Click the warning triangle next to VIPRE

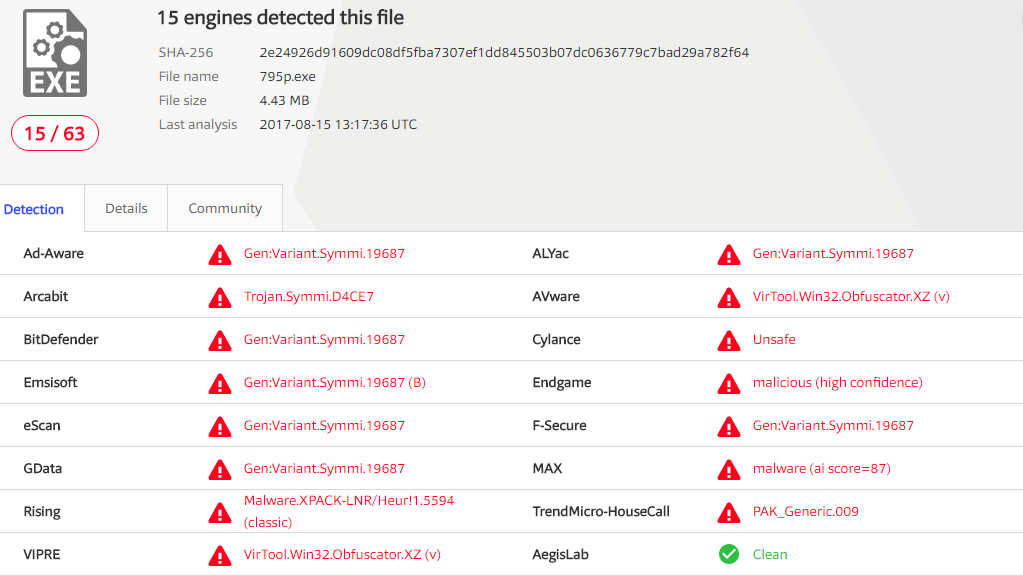(219, 554)
